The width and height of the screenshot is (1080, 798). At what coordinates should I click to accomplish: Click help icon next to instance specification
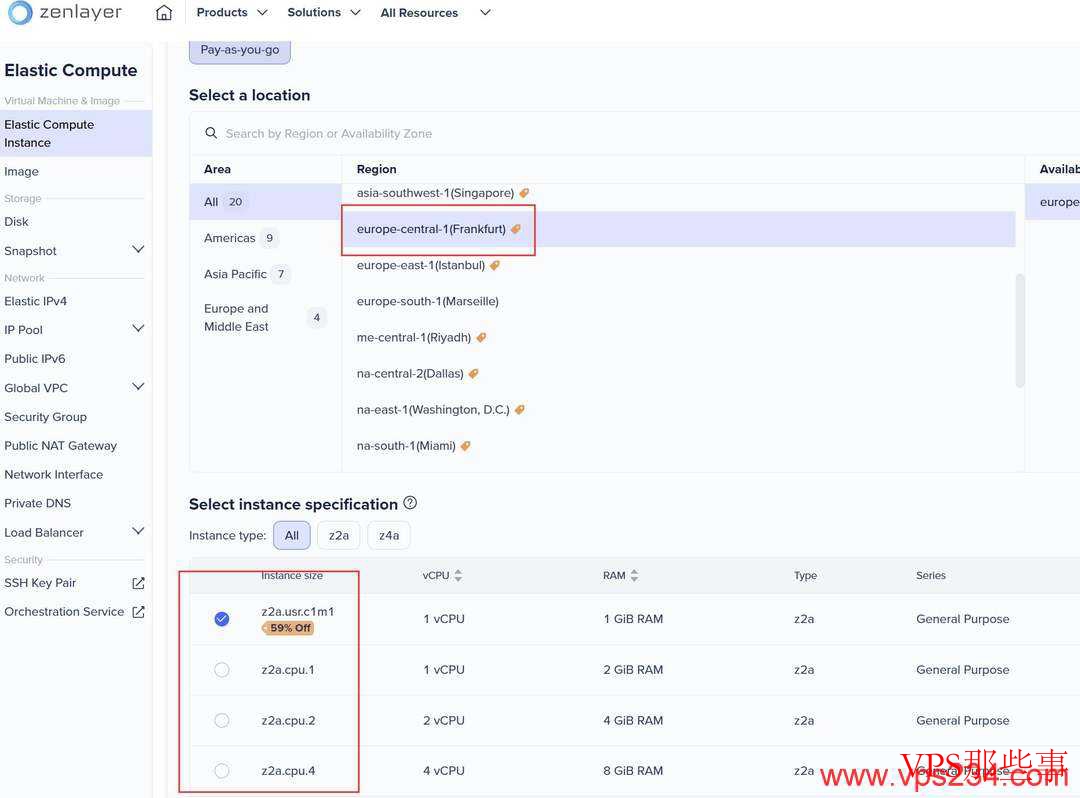click(x=410, y=503)
